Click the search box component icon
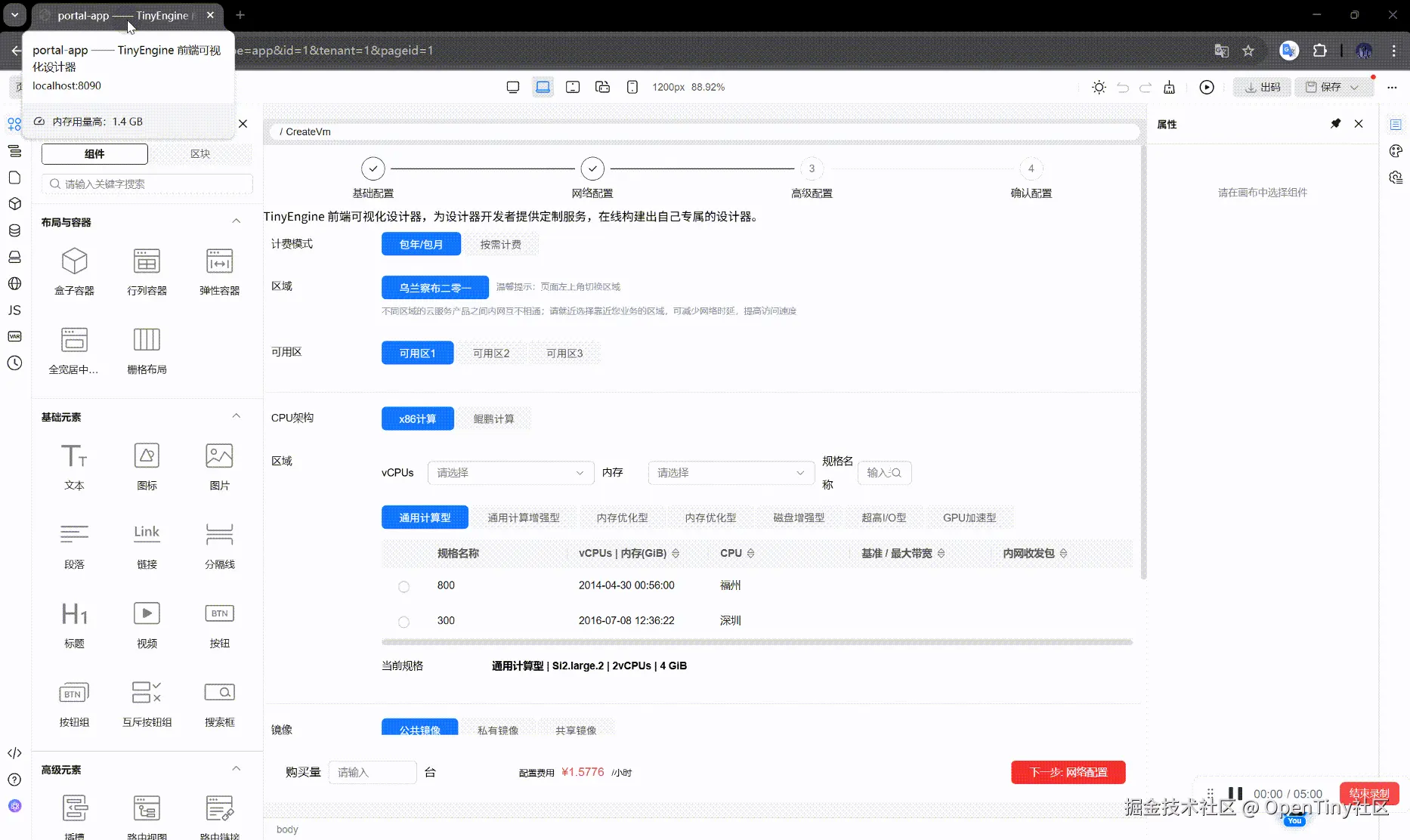1410x840 pixels. click(x=219, y=693)
